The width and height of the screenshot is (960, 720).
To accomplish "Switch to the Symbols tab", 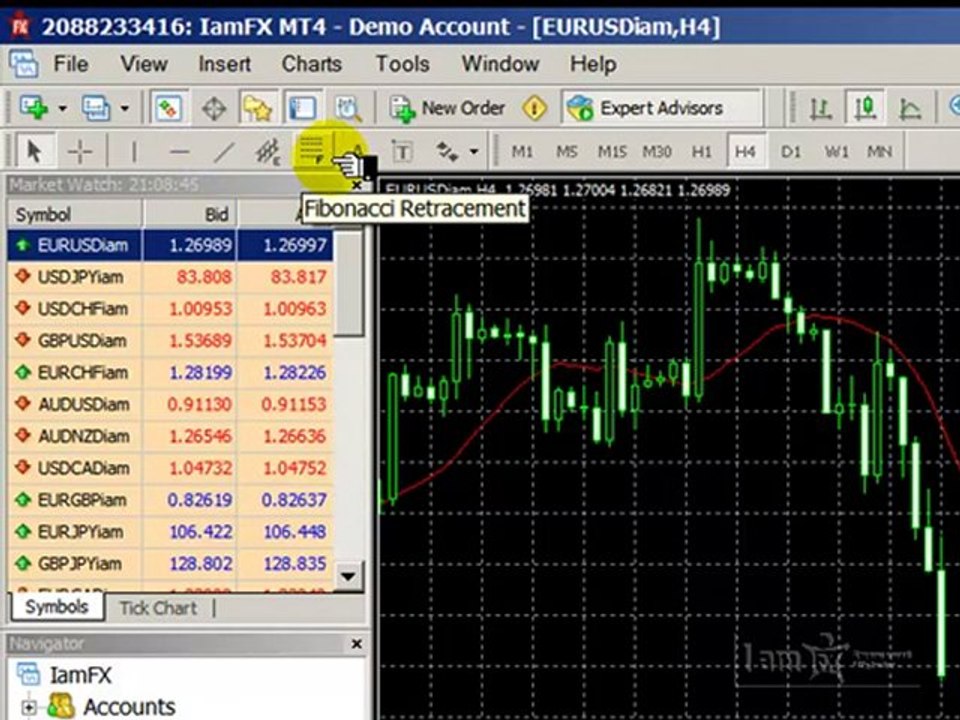I will pos(57,607).
